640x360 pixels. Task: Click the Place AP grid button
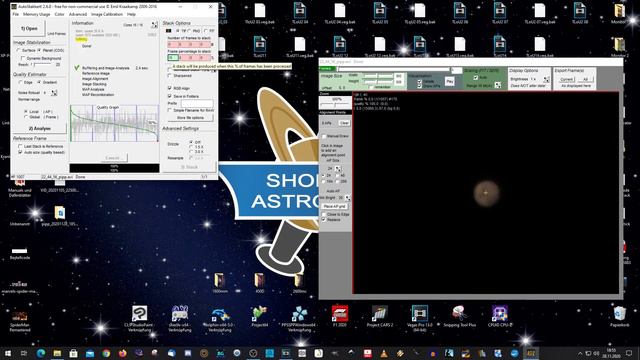coord(334,207)
